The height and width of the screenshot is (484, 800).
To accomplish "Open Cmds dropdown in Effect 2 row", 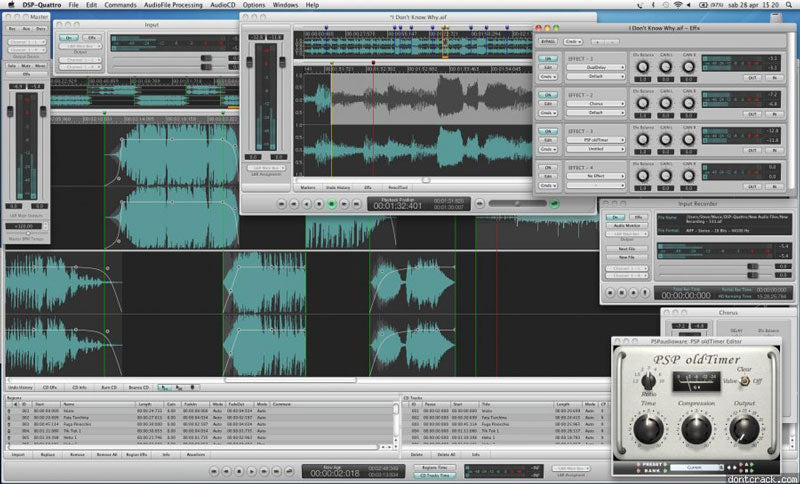I will pos(548,113).
